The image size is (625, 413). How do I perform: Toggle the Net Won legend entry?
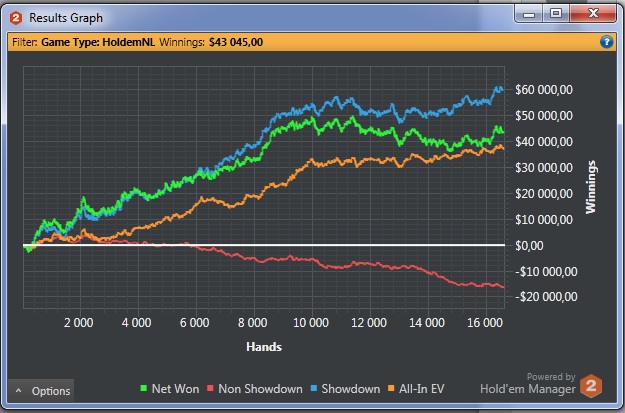pos(170,389)
